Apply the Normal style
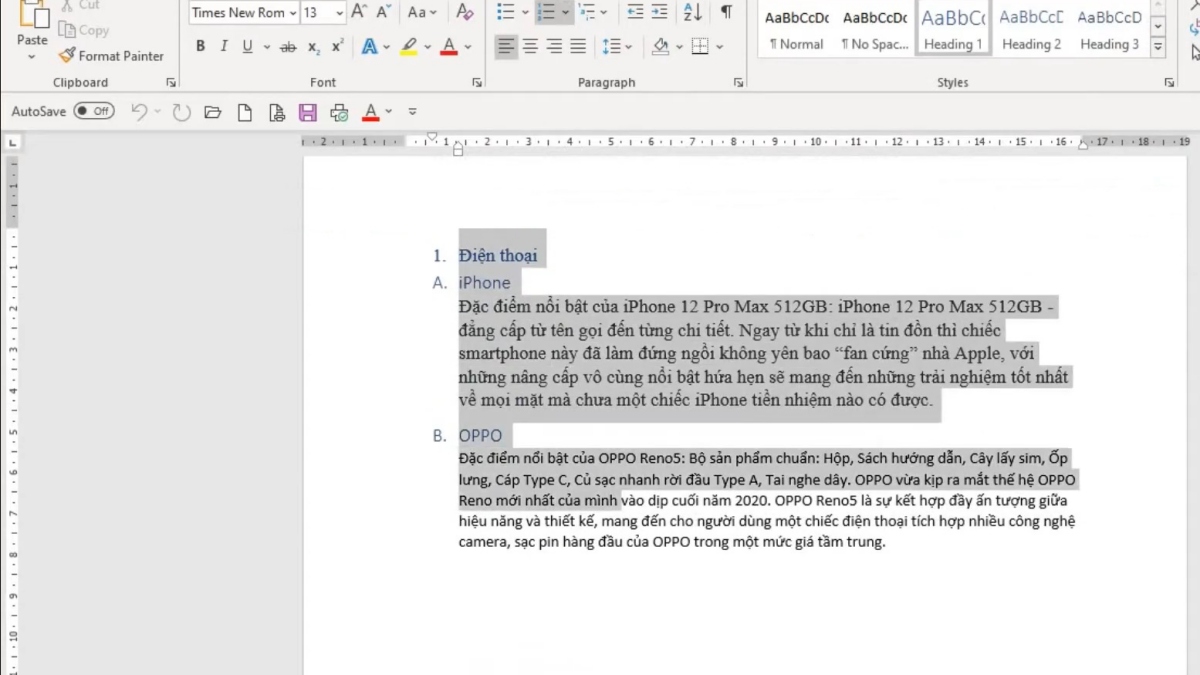1200x675 pixels. tap(797, 29)
